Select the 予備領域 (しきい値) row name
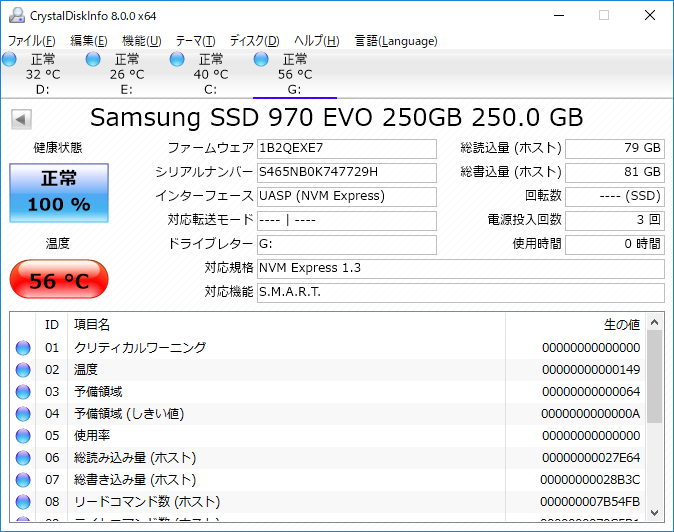This screenshot has height=532, width=674. pos(129,414)
